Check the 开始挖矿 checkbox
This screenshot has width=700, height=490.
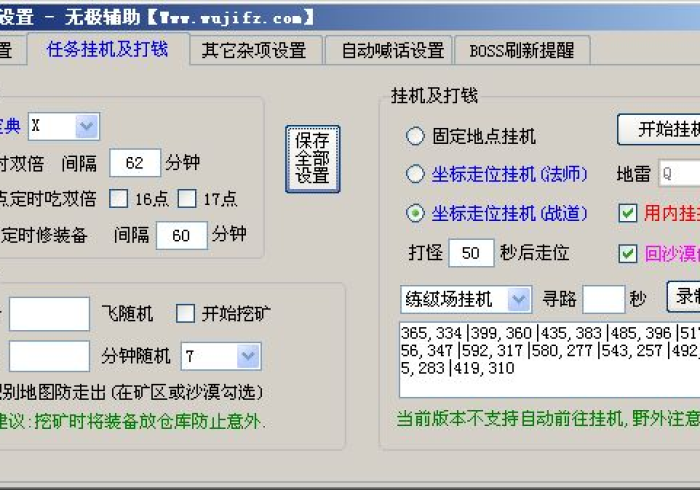tap(185, 314)
